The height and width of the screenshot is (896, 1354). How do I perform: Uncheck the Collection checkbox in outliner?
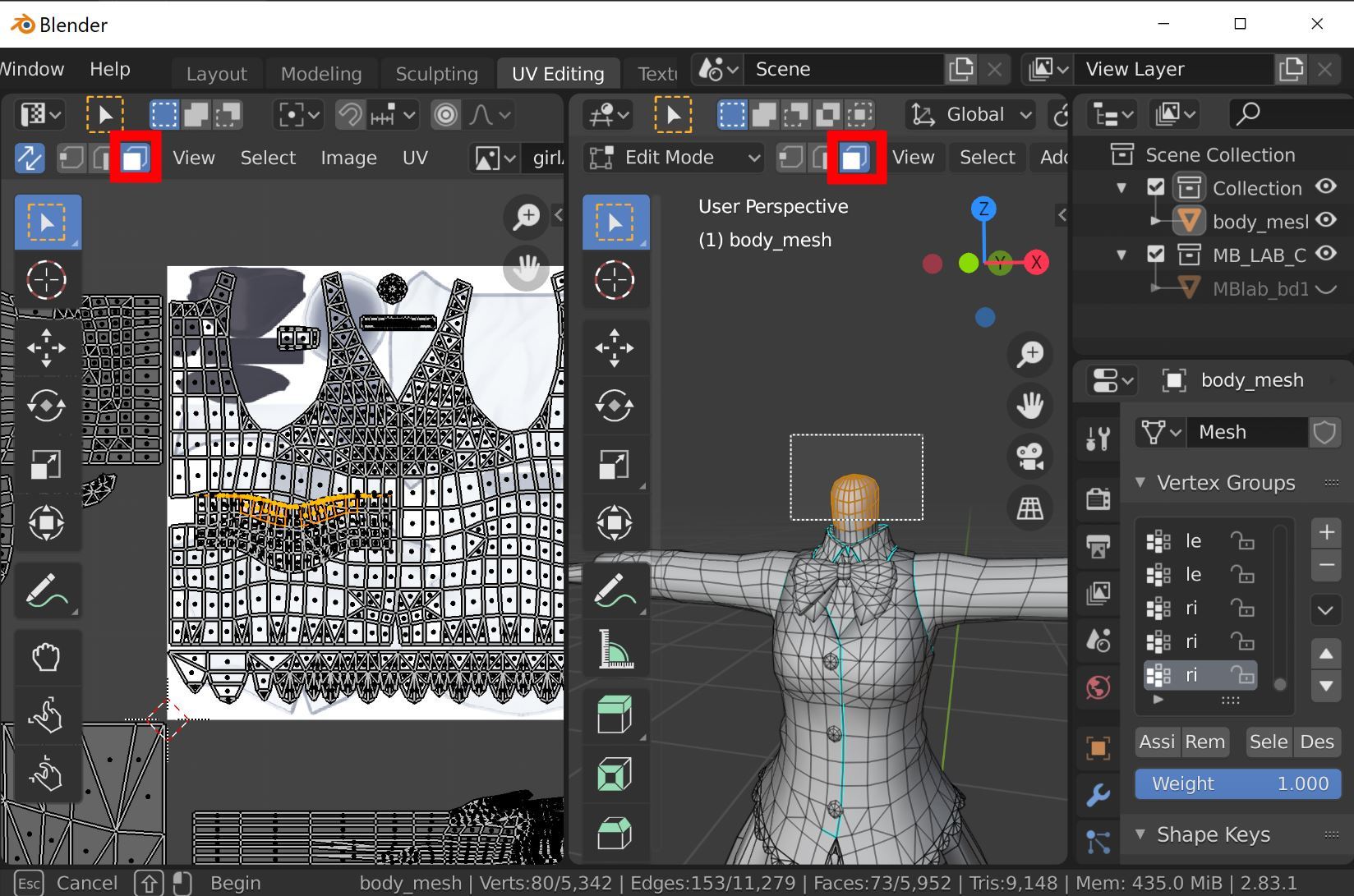coord(1155,188)
